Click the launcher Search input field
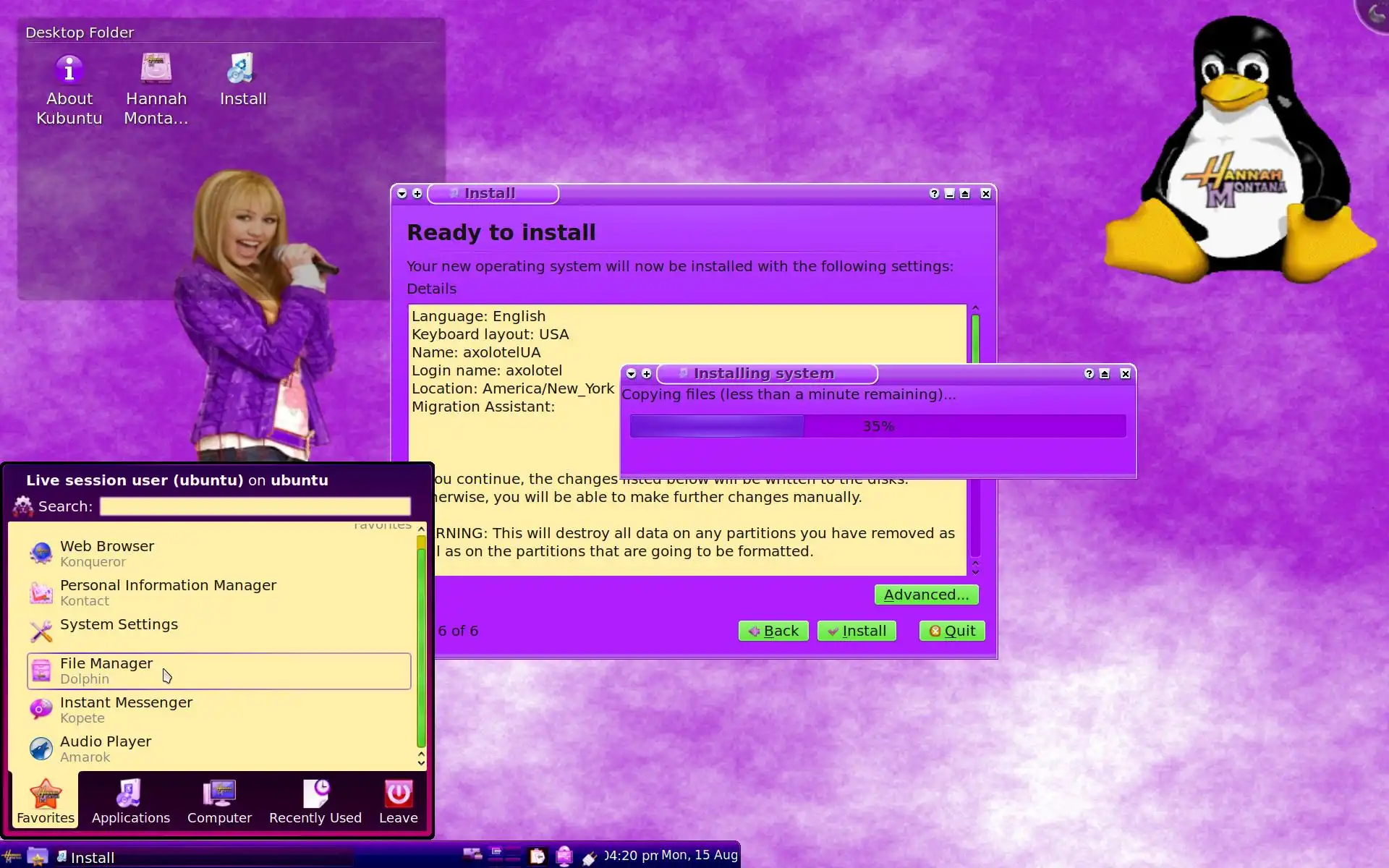This screenshot has width=1389, height=868. click(255, 506)
